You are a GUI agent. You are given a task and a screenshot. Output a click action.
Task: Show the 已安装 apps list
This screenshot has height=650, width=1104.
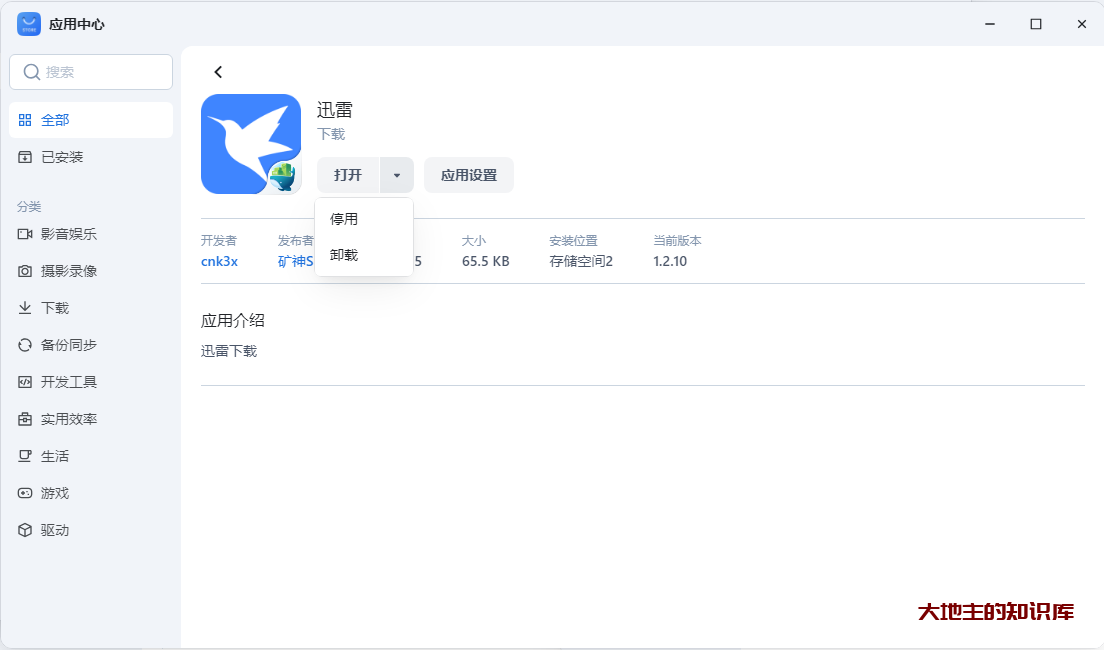click(x=91, y=157)
